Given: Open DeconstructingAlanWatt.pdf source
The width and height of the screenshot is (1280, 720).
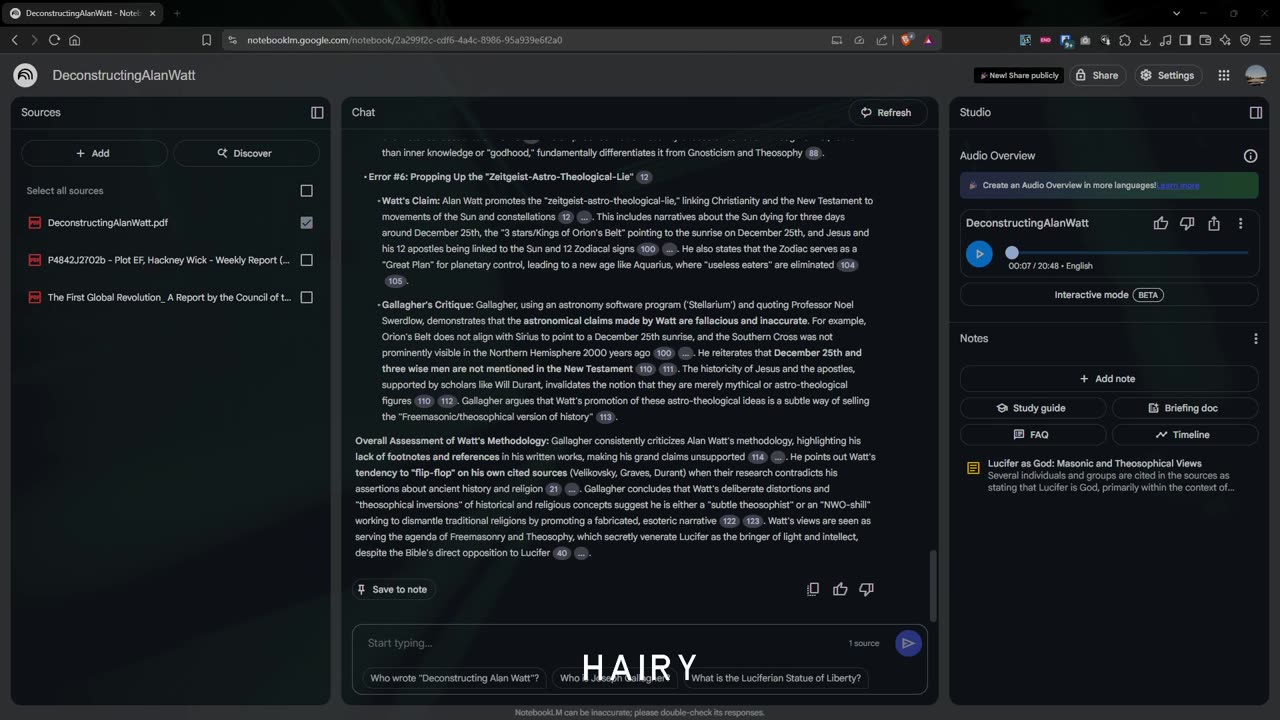Looking at the screenshot, I should (x=108, y=223).
